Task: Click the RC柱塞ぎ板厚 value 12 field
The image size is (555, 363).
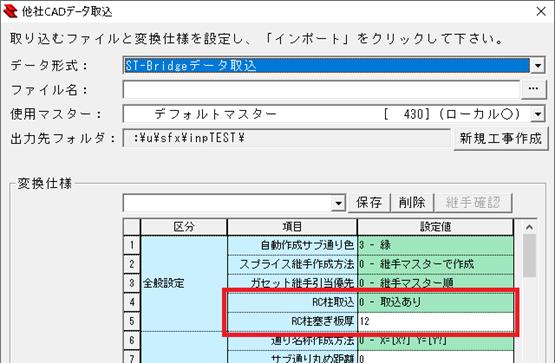Action: (435, 321)
